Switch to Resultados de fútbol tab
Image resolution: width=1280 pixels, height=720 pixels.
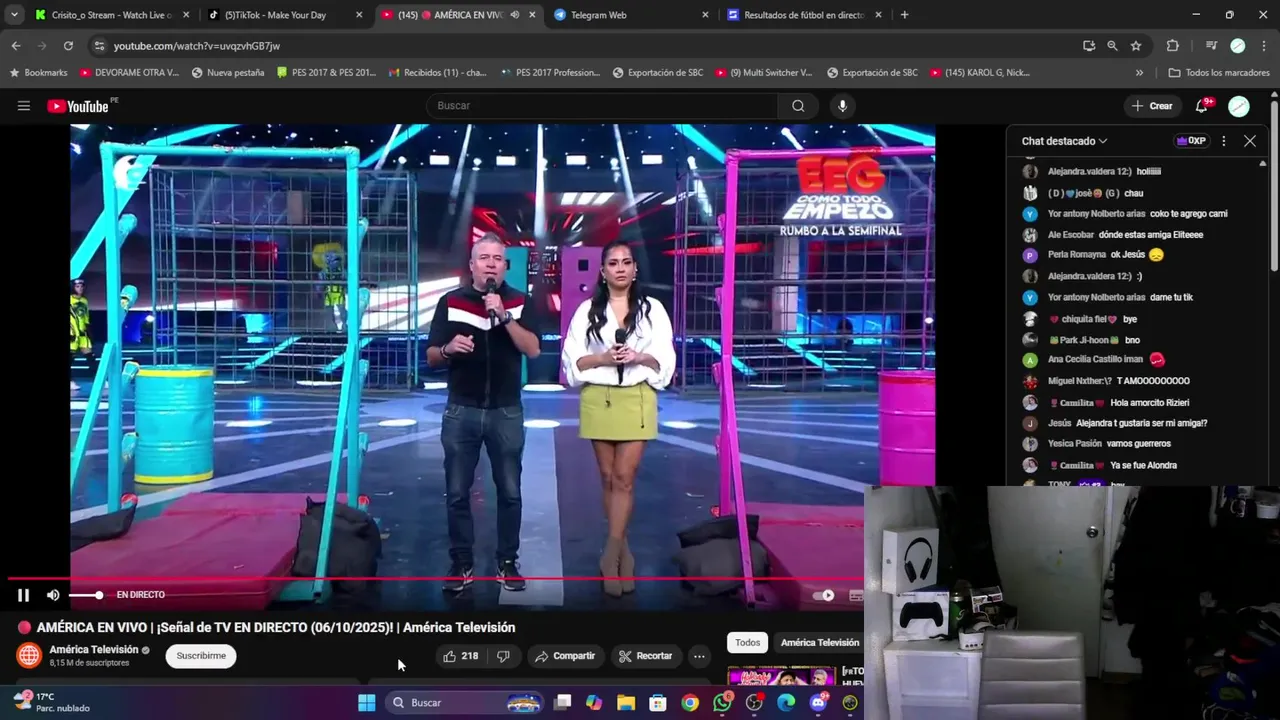[x=805, y=15]
